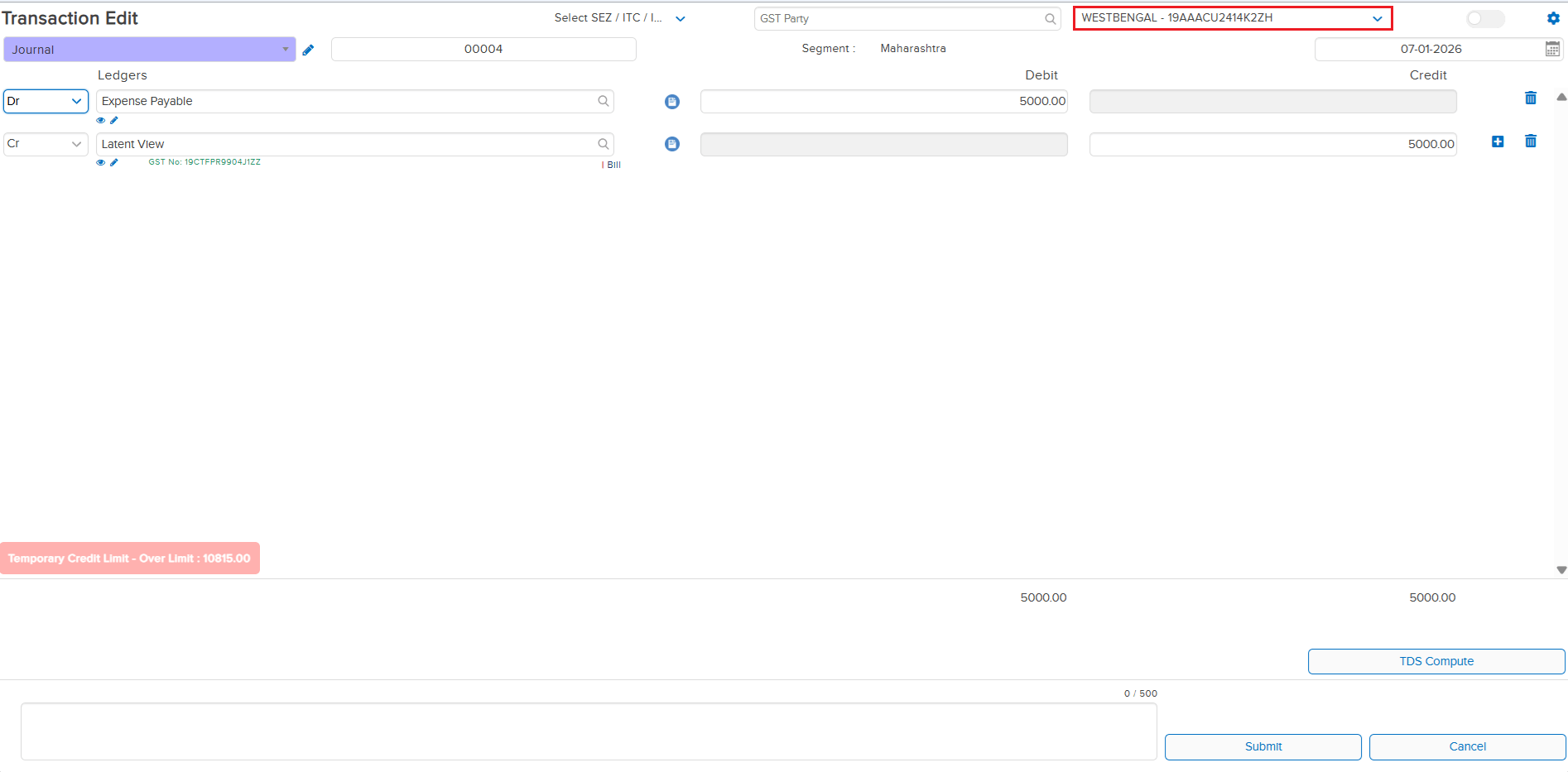Change the Cr entry type dropdown
This screenshot has height=772, width=1568.
pos(46,144)
